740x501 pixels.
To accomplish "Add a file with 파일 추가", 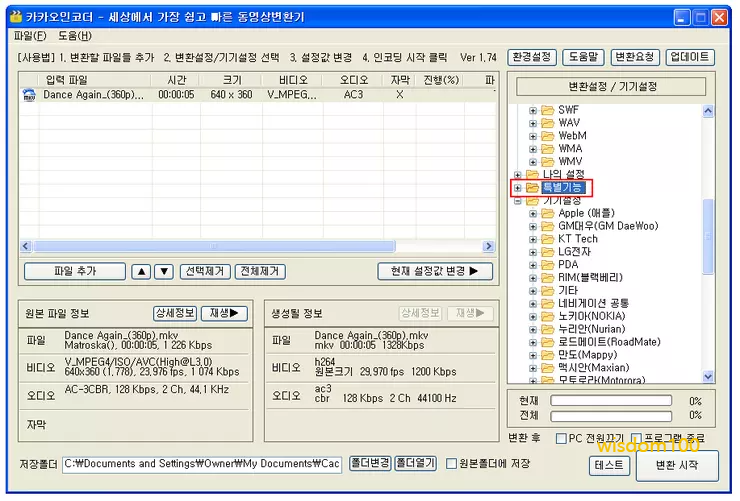I will click(75, 272).
